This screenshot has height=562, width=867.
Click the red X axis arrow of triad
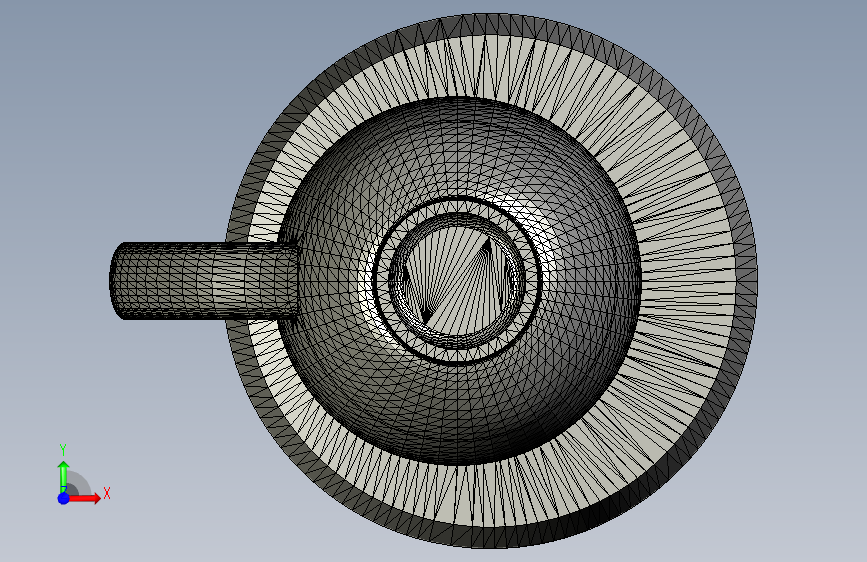pos(84,498)
